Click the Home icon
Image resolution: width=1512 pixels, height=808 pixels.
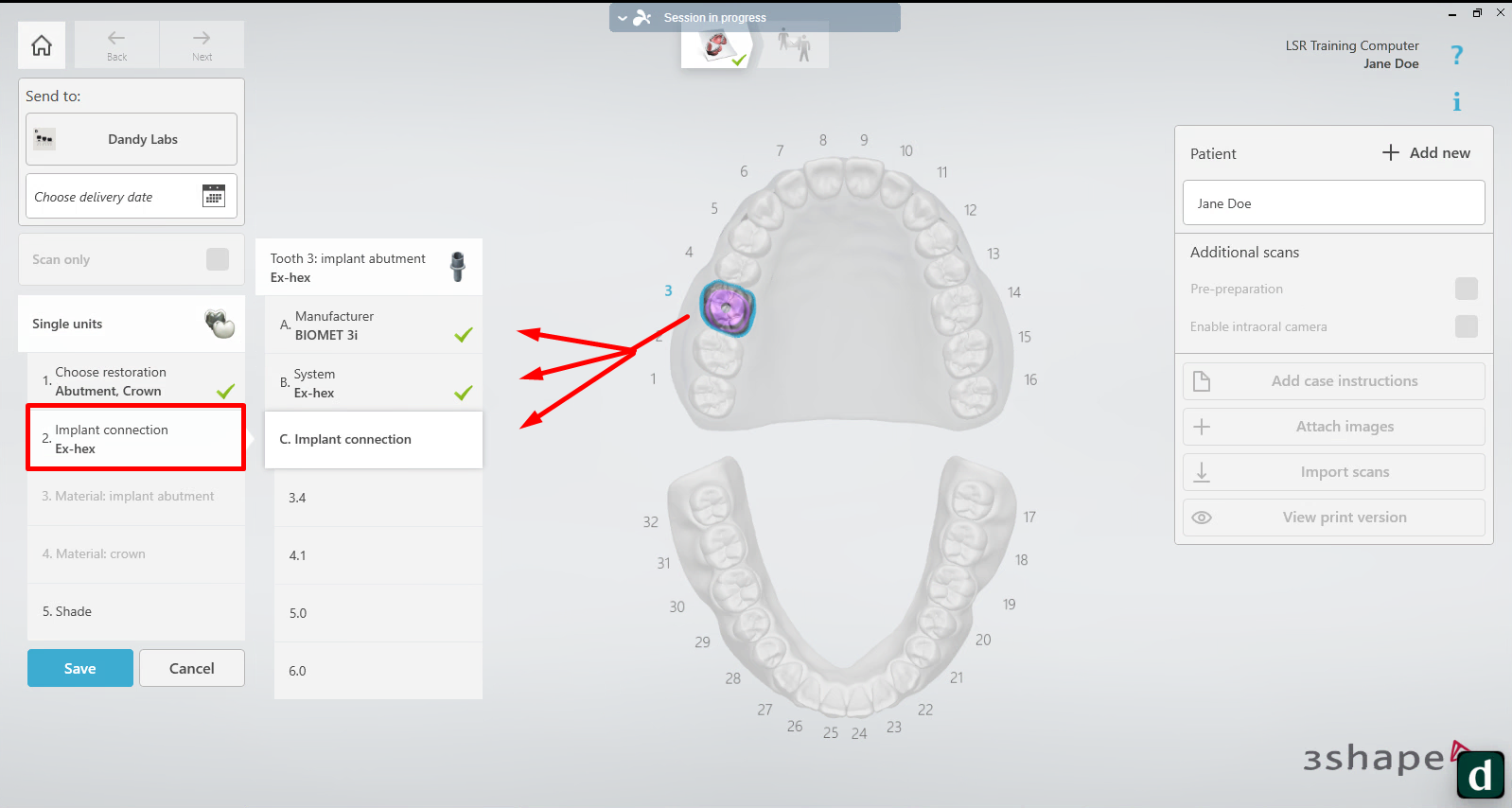[x=42, y=45]
